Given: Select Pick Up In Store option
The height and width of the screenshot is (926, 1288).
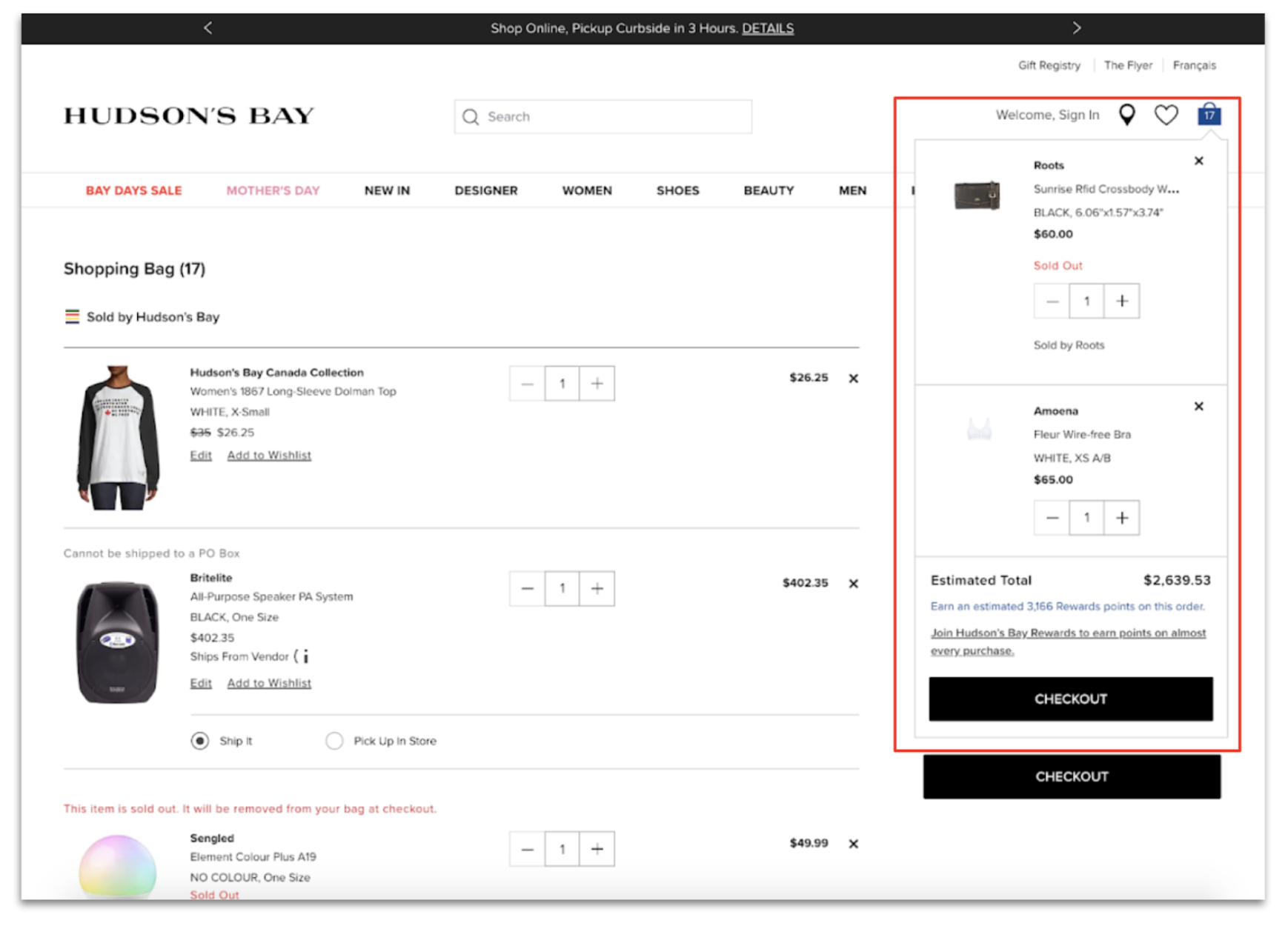Looking at the screenshot, I should coord(334,741).
